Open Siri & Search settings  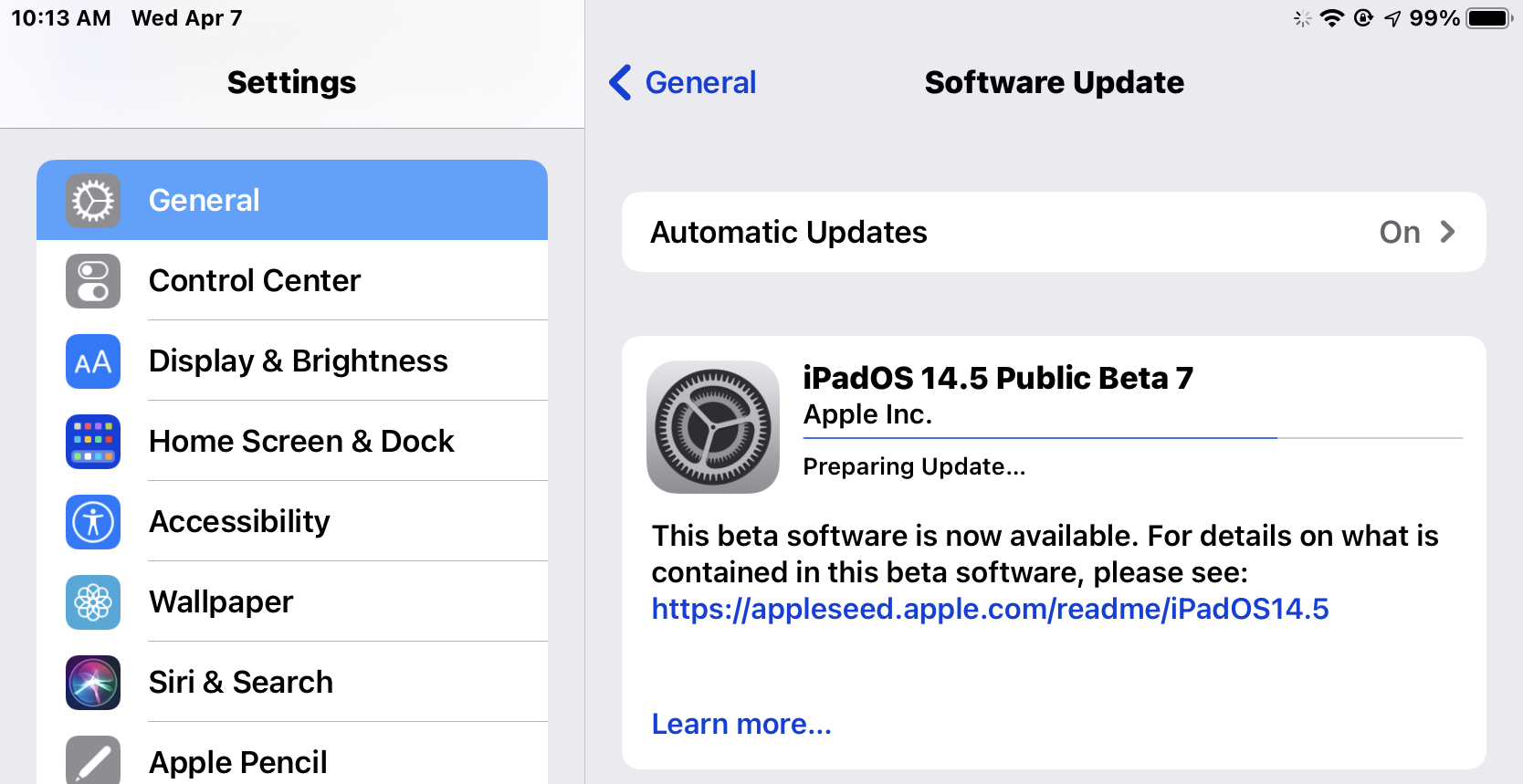point(292,682)
